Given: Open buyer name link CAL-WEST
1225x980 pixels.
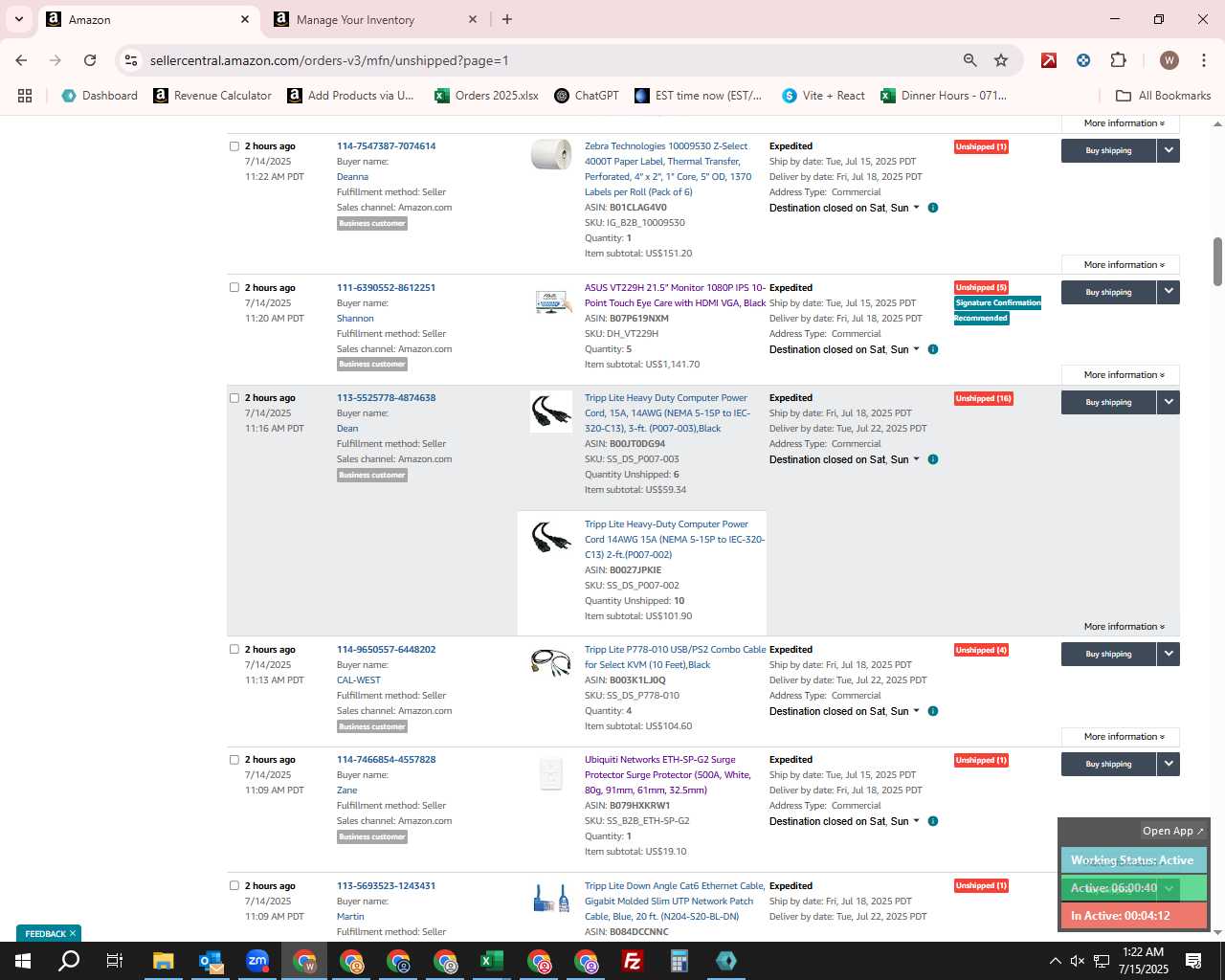Looking at the screenshot, I should point(359,680).
